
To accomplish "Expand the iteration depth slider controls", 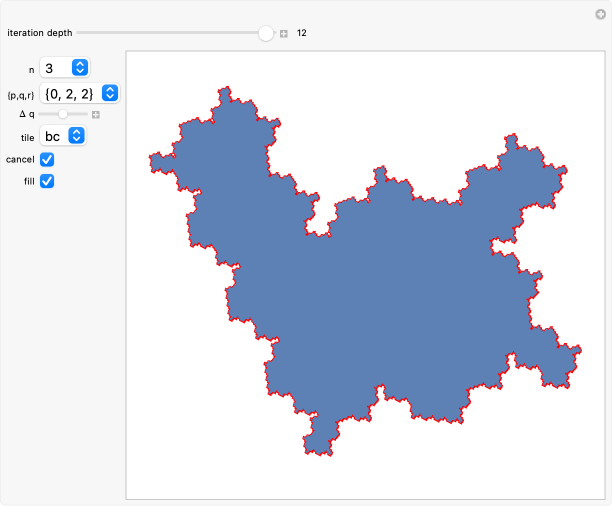I will 284,33.
